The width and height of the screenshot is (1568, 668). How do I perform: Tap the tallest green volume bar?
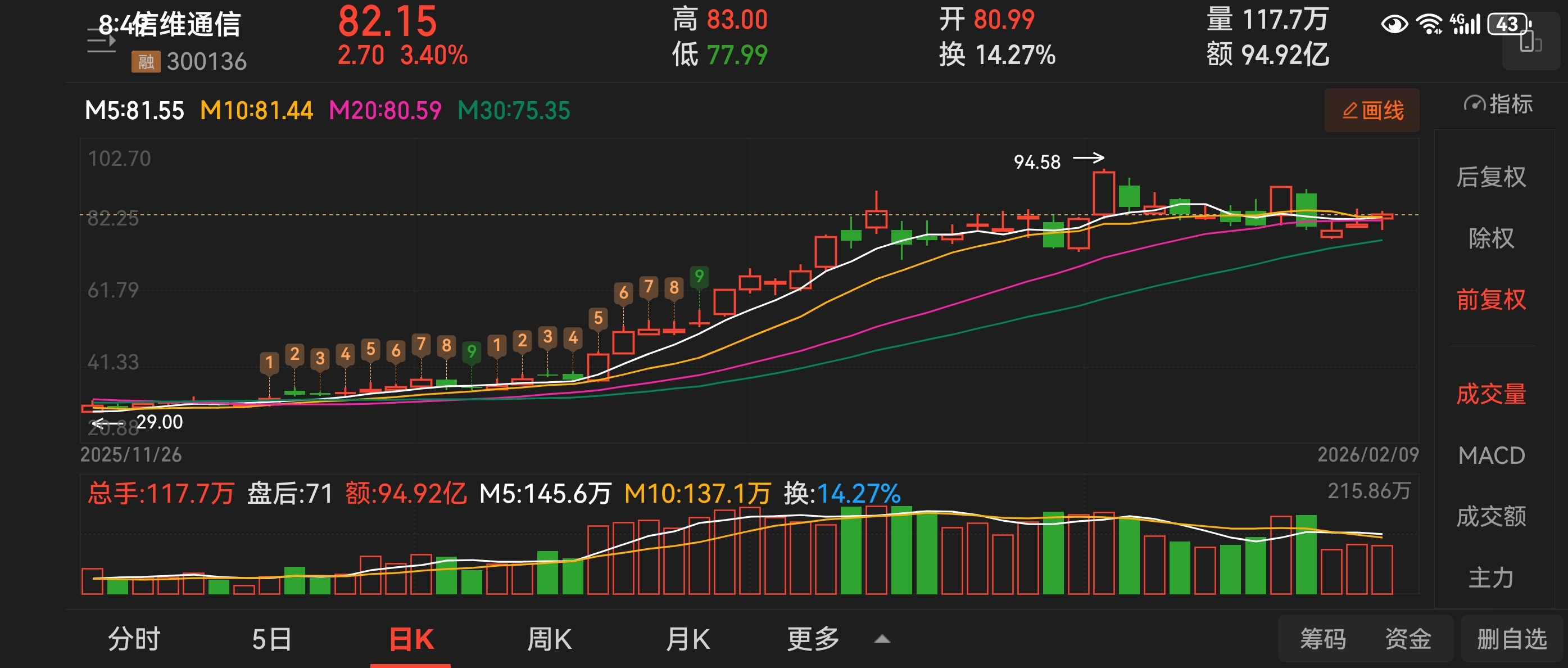tap(901, 549)
